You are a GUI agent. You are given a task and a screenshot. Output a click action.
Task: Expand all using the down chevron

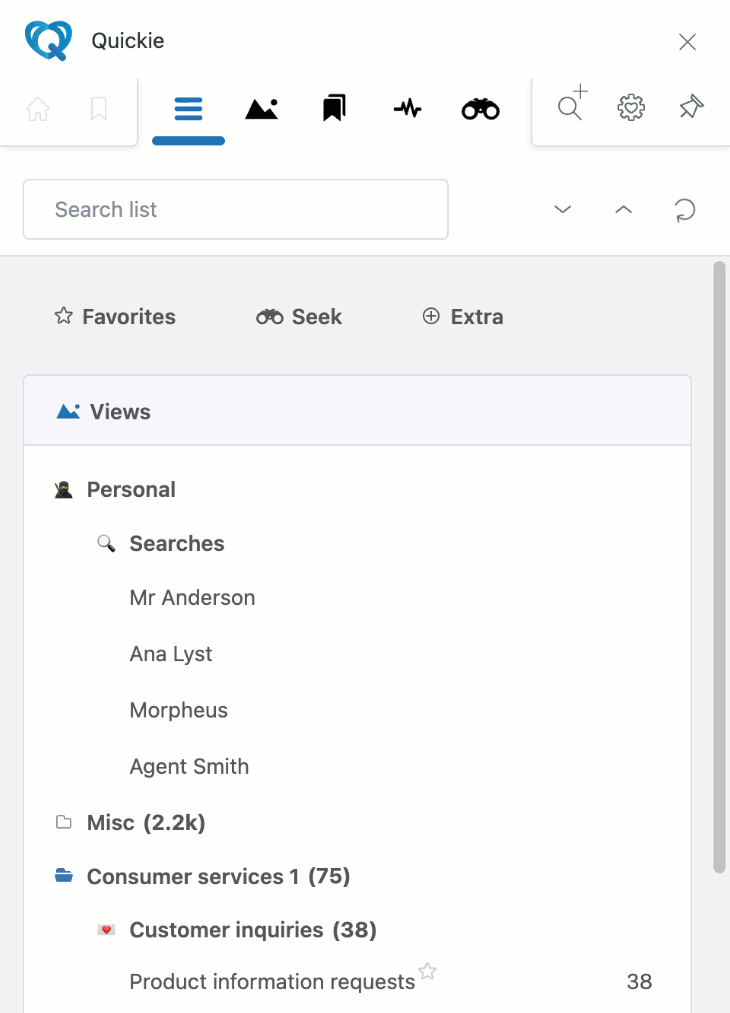point(563,209)
